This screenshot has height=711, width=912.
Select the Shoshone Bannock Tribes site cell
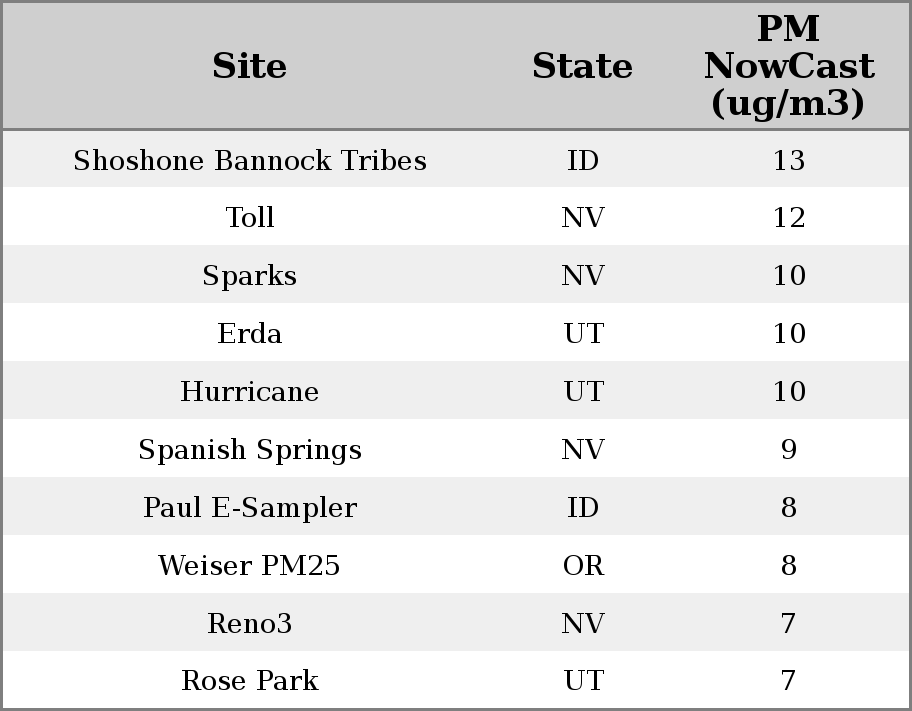point(249,161)
